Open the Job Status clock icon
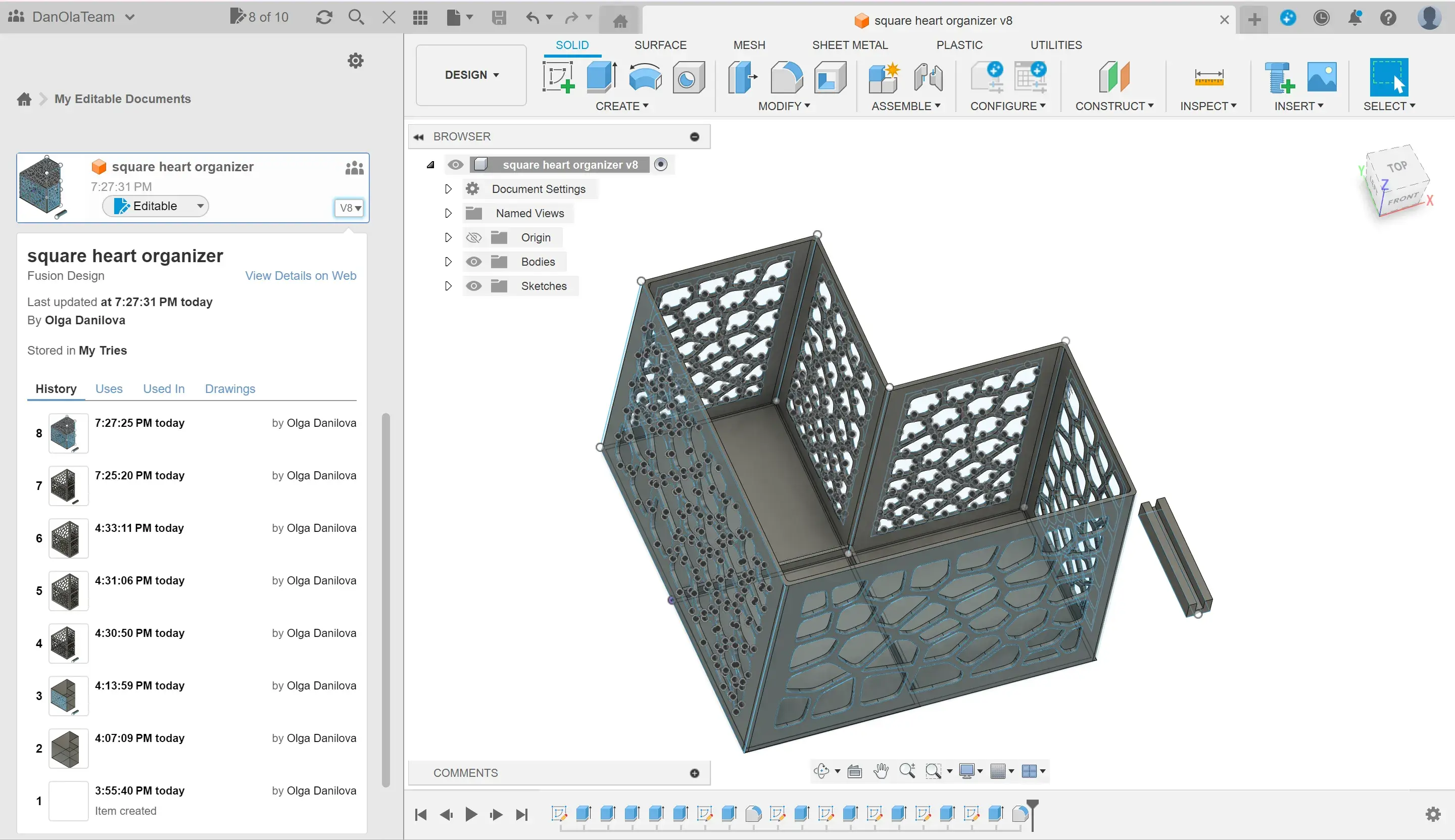The height and width of the screenshot is (840, 1455). [1321, 18]
